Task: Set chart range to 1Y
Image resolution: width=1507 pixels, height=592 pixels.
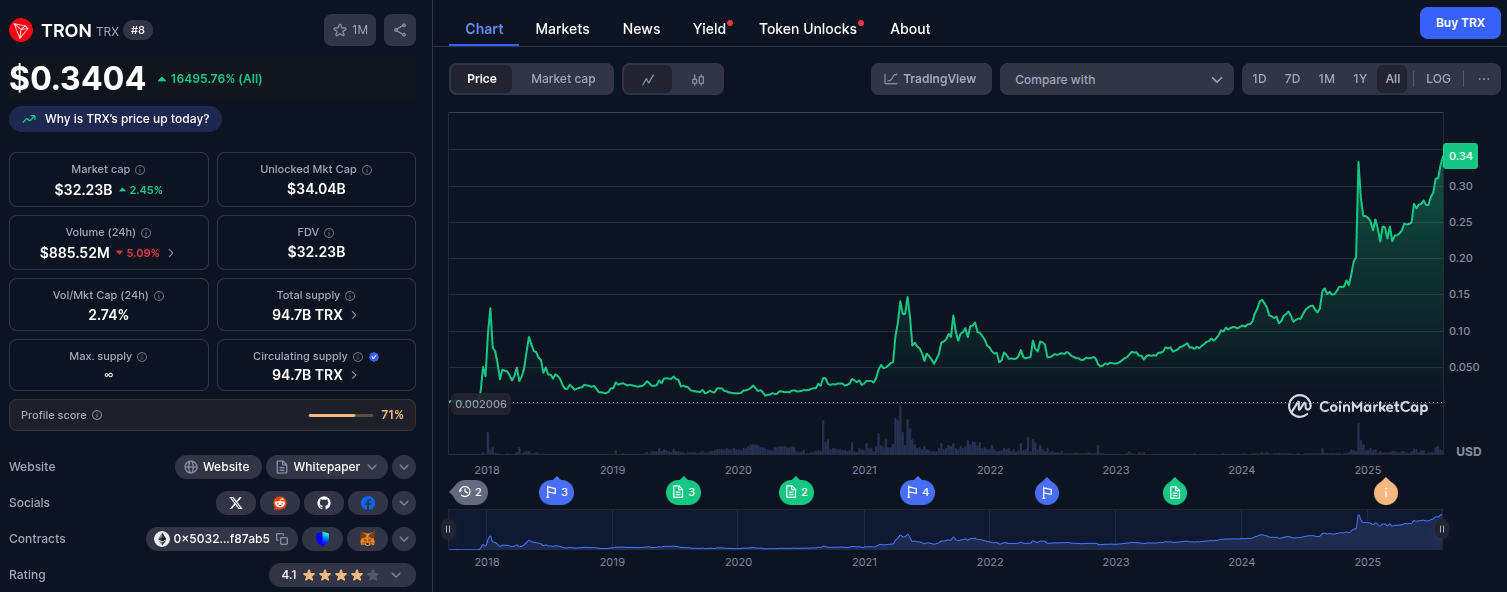Action: [1360, 79]
